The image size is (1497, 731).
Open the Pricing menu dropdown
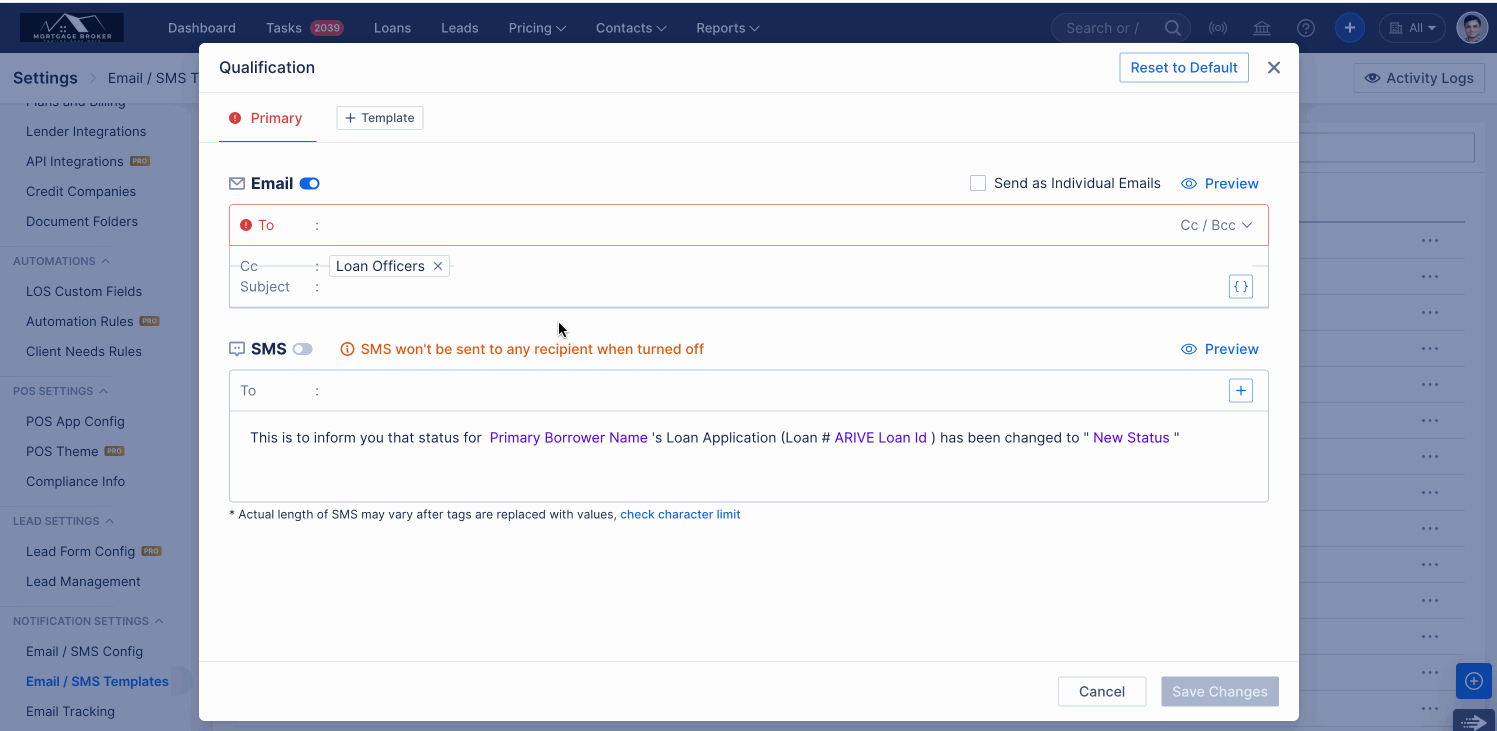tap(537, 28)
